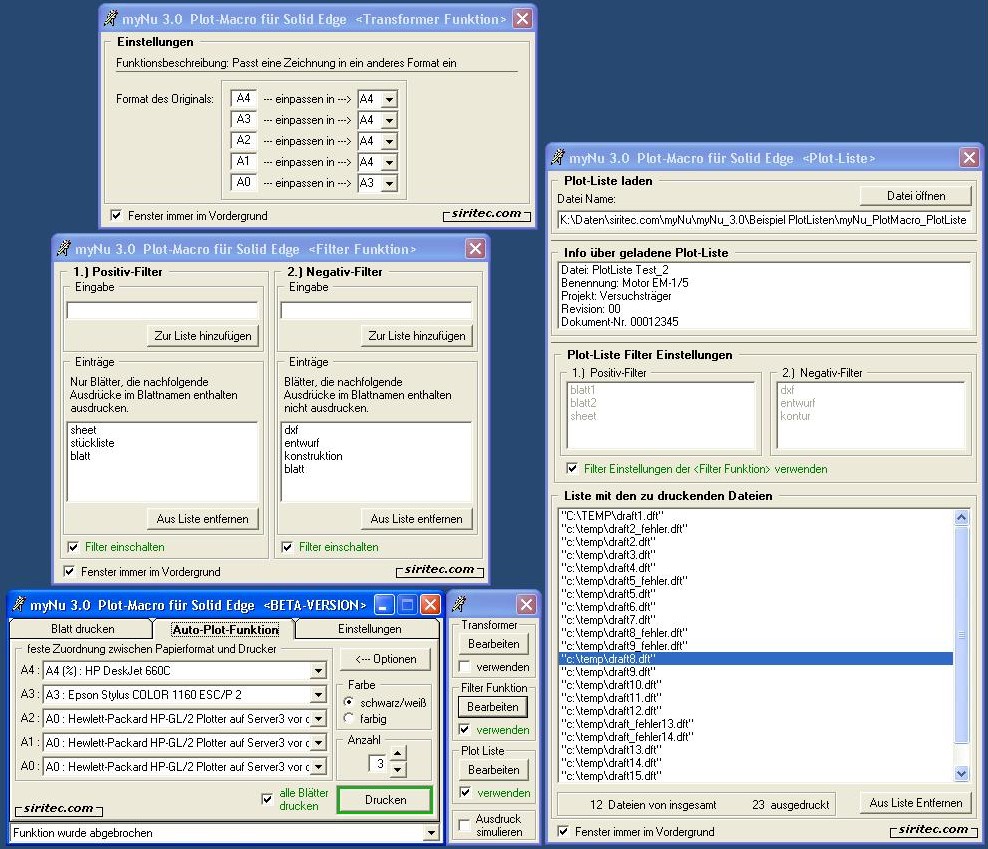Open the A1 printer assignment dropdown
Viewport: 988px width, 849px height.
tap(319, 743)
